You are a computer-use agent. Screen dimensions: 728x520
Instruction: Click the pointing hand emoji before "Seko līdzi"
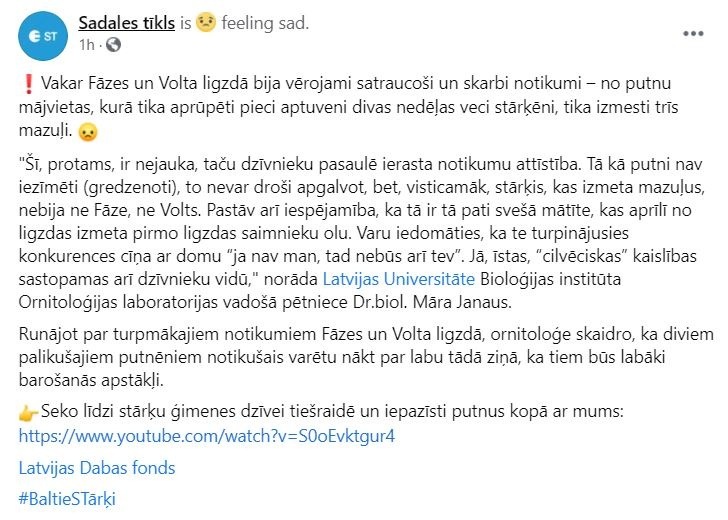[28, 412]
